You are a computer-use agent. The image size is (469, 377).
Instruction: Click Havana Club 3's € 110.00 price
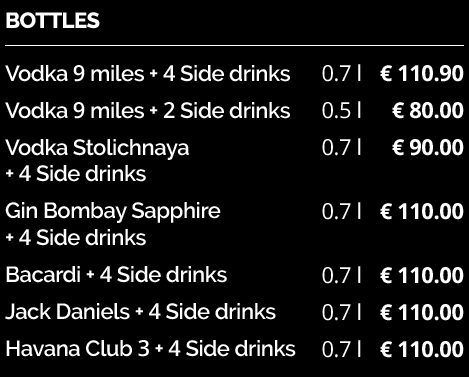pyautogui.click(x=422, y=349)
